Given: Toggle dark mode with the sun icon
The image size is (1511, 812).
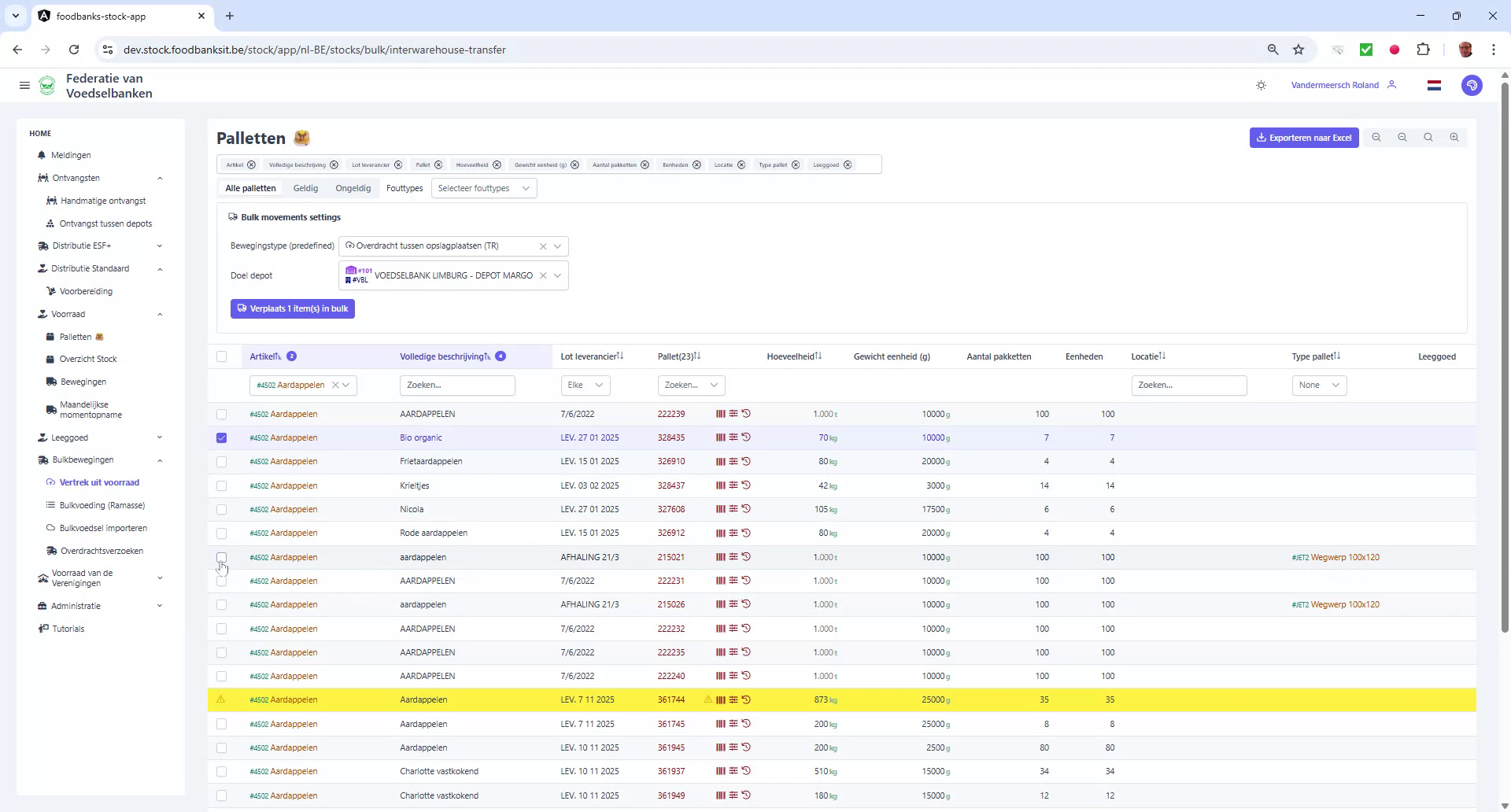Looking at the screenshot, I should (x=1261, y=85).
